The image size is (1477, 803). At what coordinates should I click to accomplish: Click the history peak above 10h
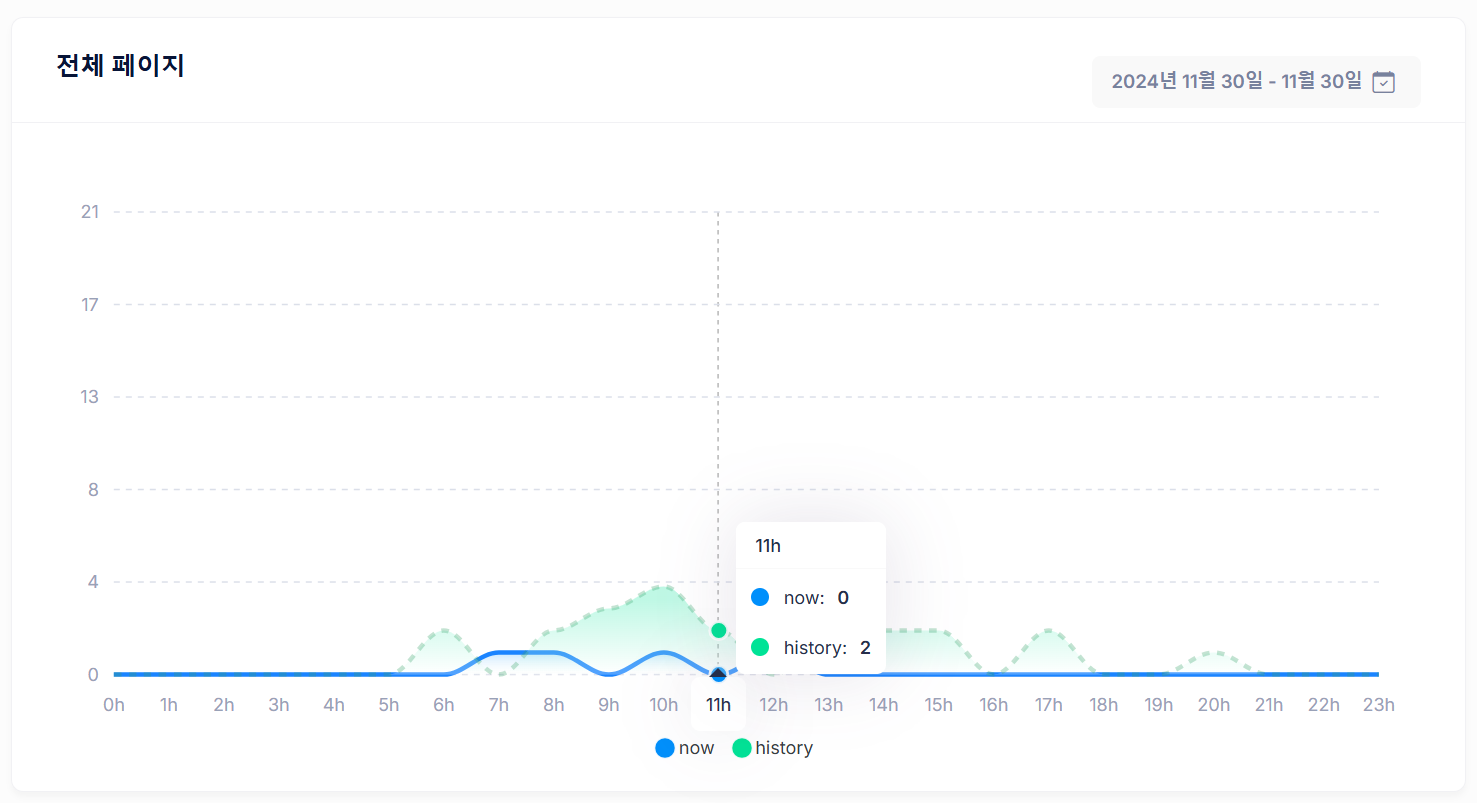[x=663, y=587]
